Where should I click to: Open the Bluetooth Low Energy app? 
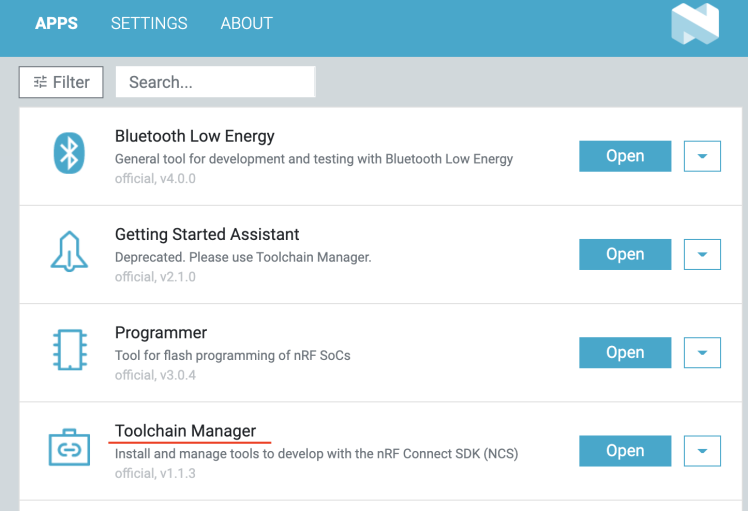[x=625, y=156]
